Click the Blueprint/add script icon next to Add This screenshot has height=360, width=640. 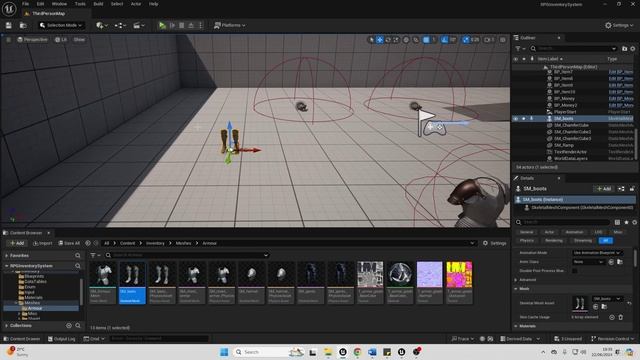coord(621,189)
